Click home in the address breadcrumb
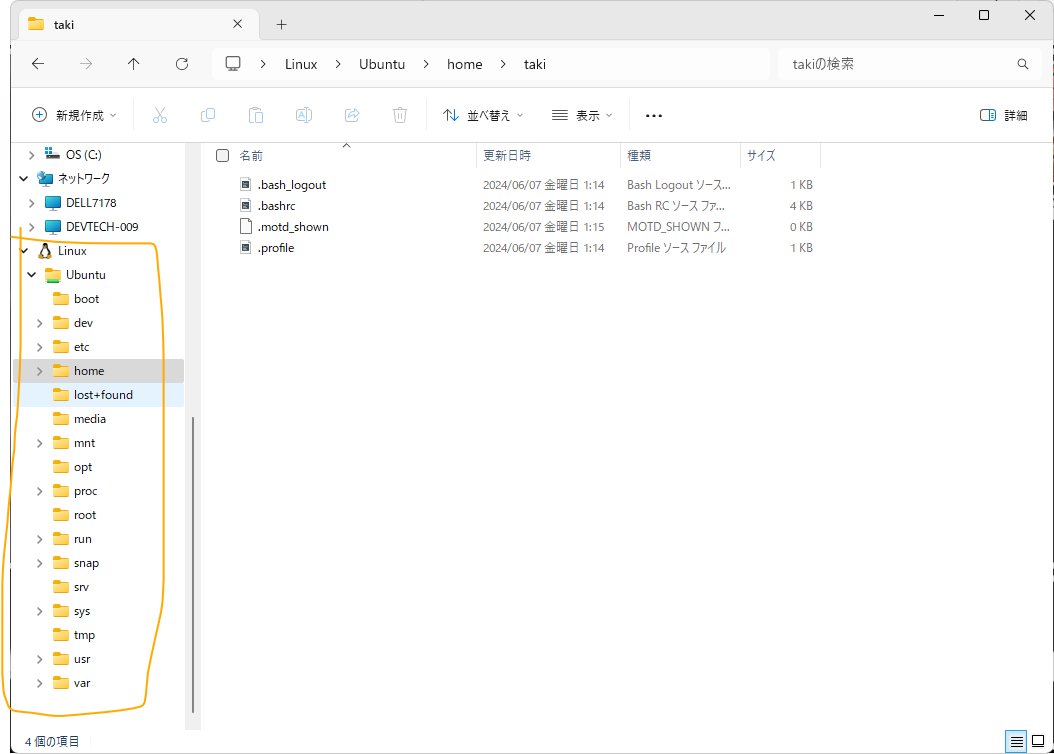This screenshot has height=754, width=1054. (x=464, y=64)
